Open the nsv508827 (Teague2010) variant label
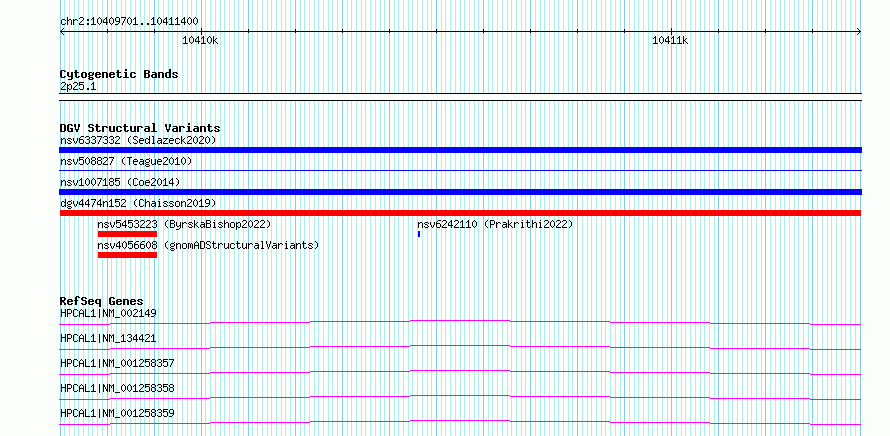The height and width of the screenshot is (436, 890). tap(126, 161)
